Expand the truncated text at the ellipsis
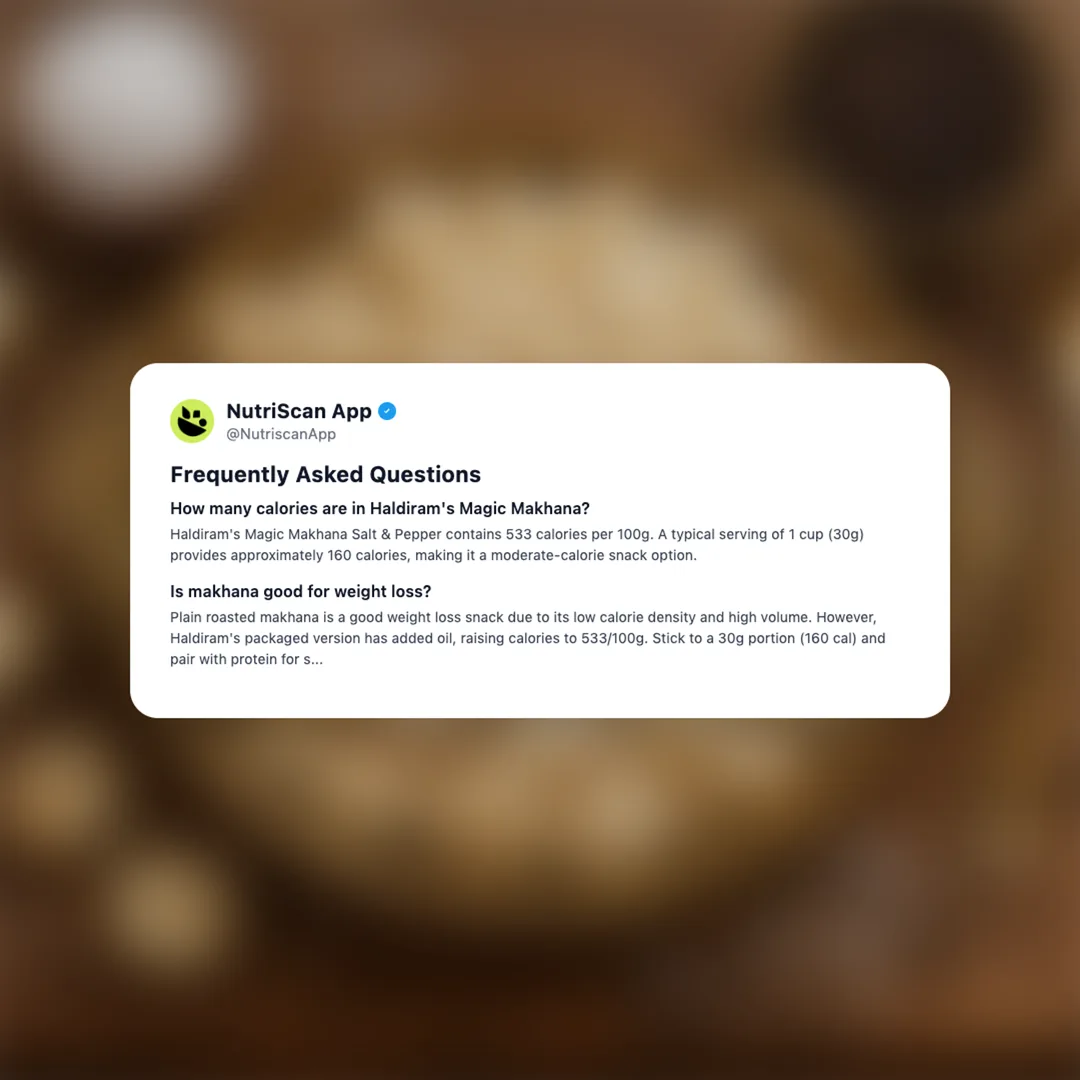The image size is (1080, 1080). click(x=315, y=660)
